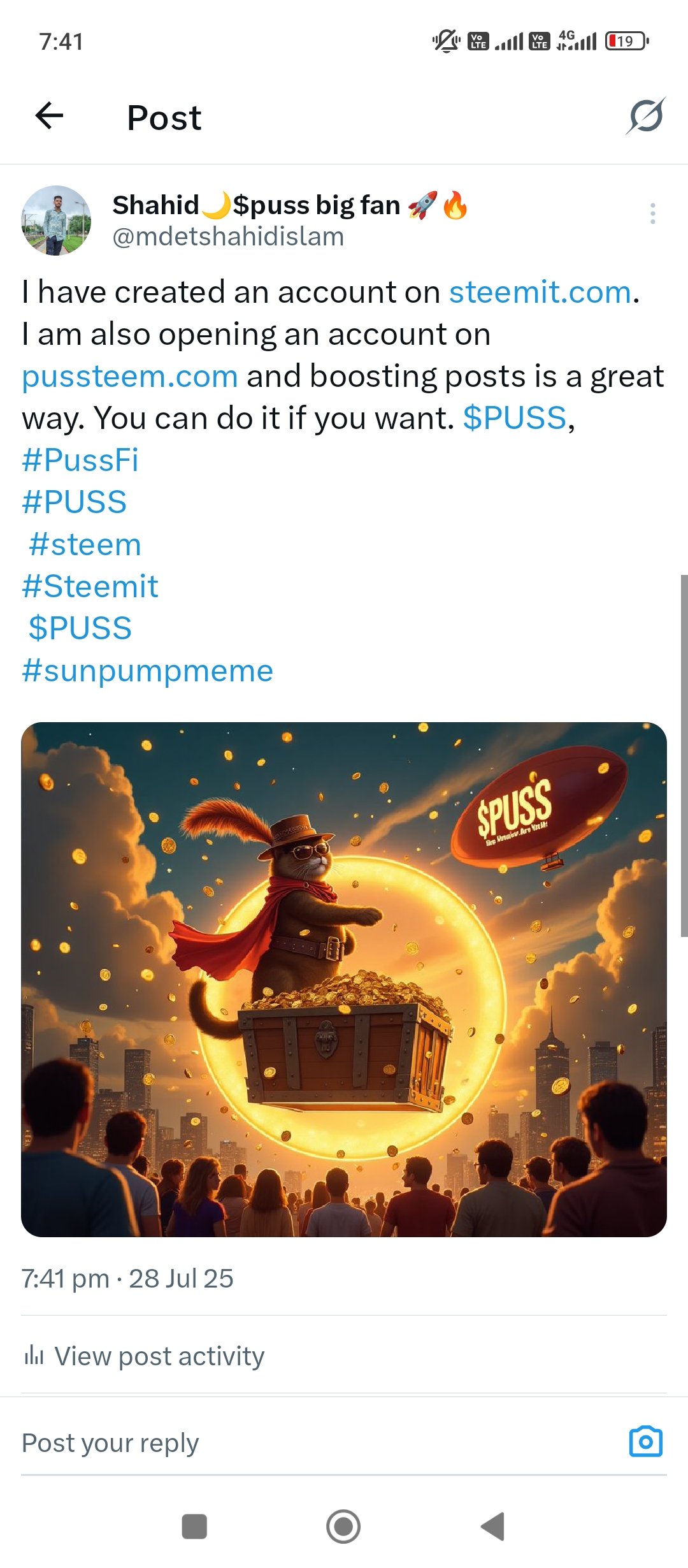Tap the Android back triangle button
Viewport: 688px width, 1568px height.
[492, 1527]
